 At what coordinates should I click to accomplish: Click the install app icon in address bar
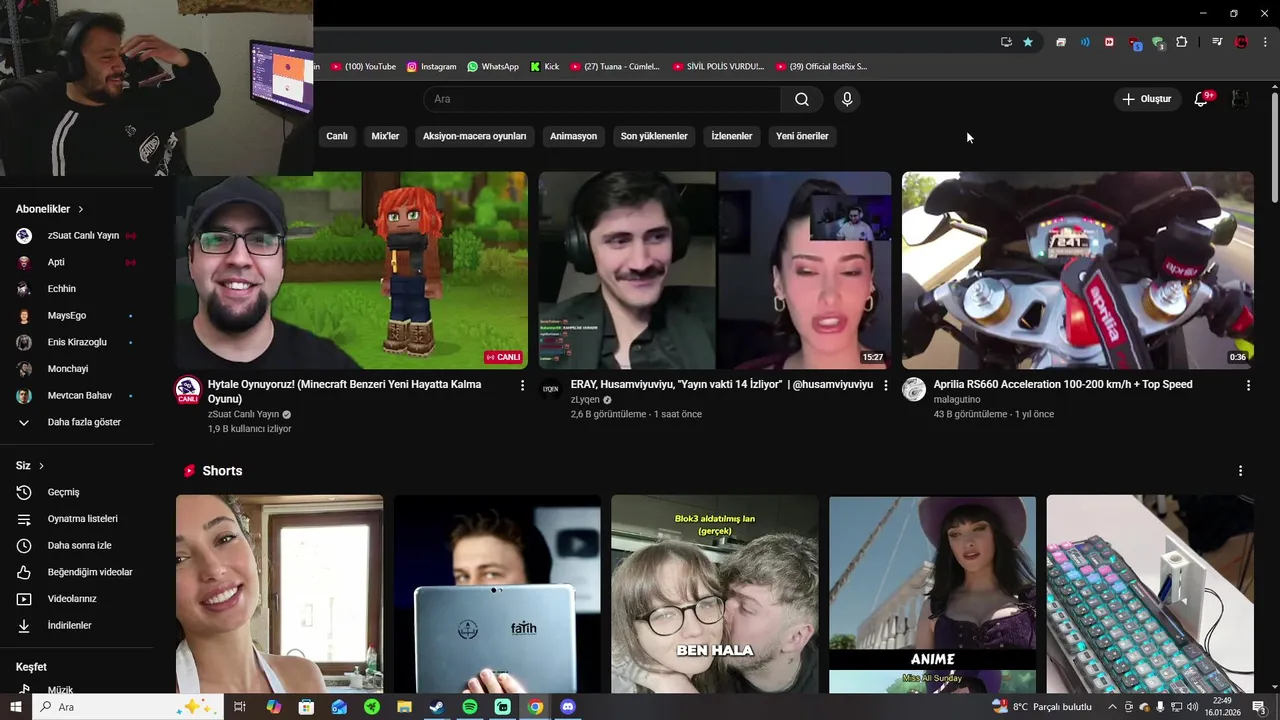(1006, 42)
